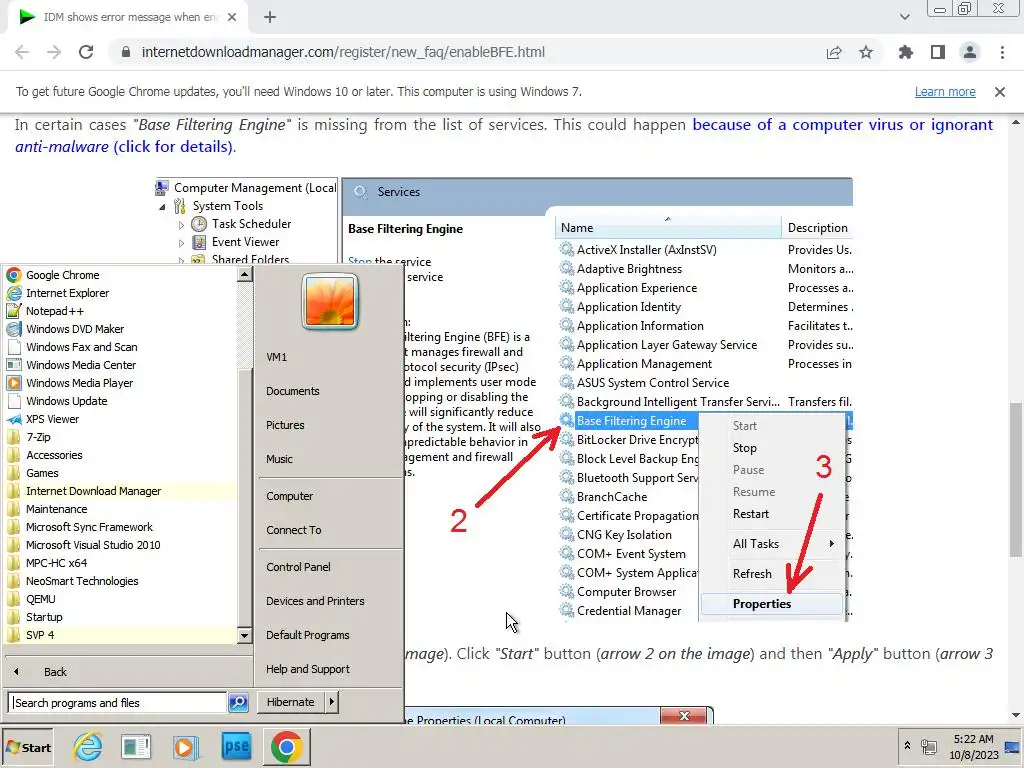Click the network icon in system tray

[x=928, y=747]
